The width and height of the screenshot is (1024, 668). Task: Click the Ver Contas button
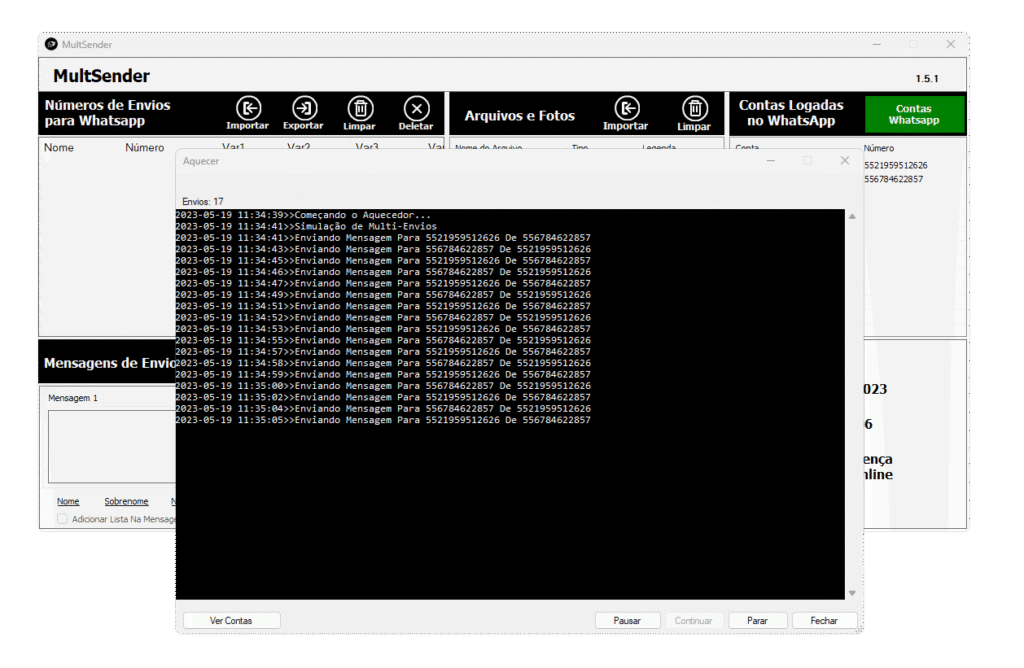pos(231,620)
